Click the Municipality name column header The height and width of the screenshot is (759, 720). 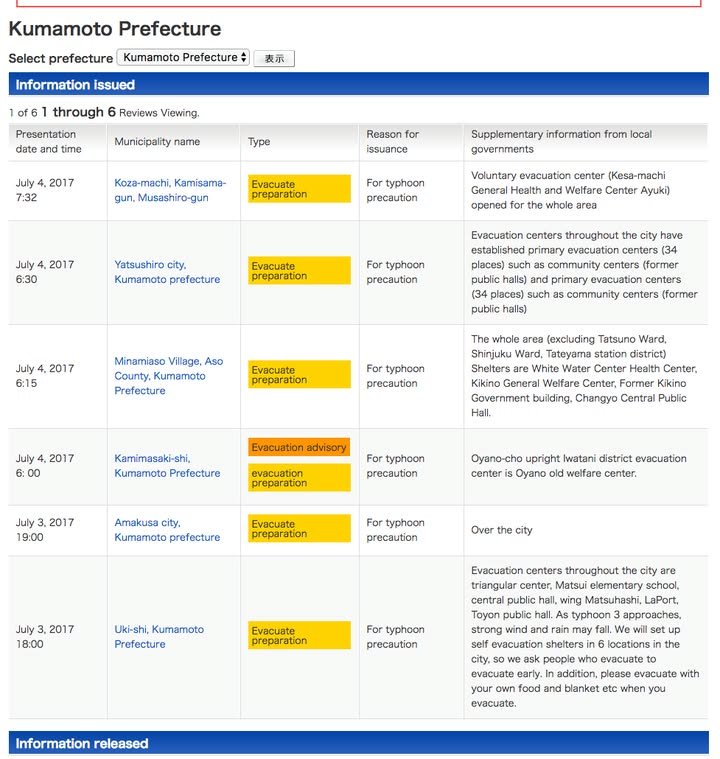pyautogui.click(x=157, y=142)
